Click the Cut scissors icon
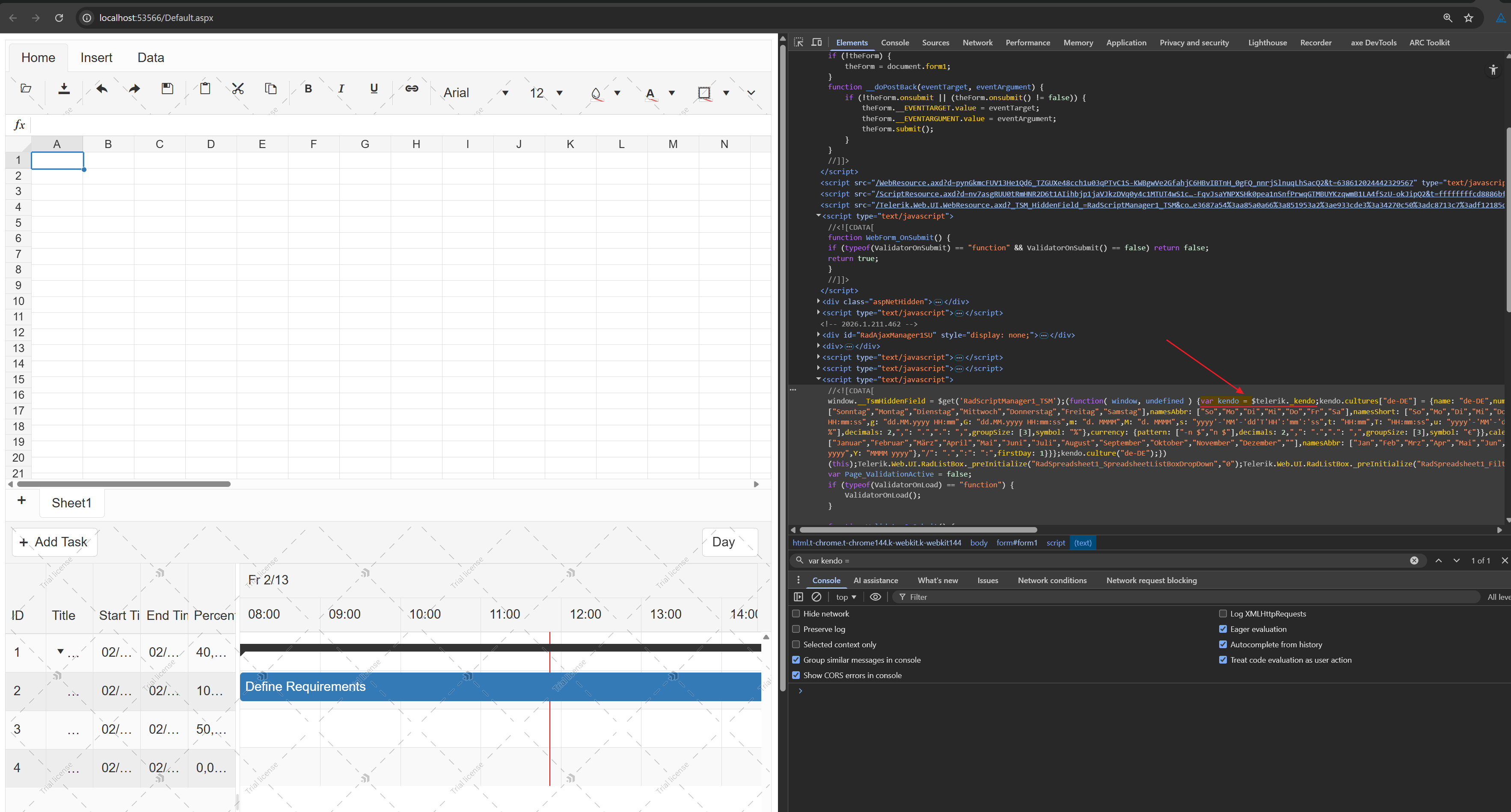Viewport: 1511px width, 812px height. [x=237, y=89]
